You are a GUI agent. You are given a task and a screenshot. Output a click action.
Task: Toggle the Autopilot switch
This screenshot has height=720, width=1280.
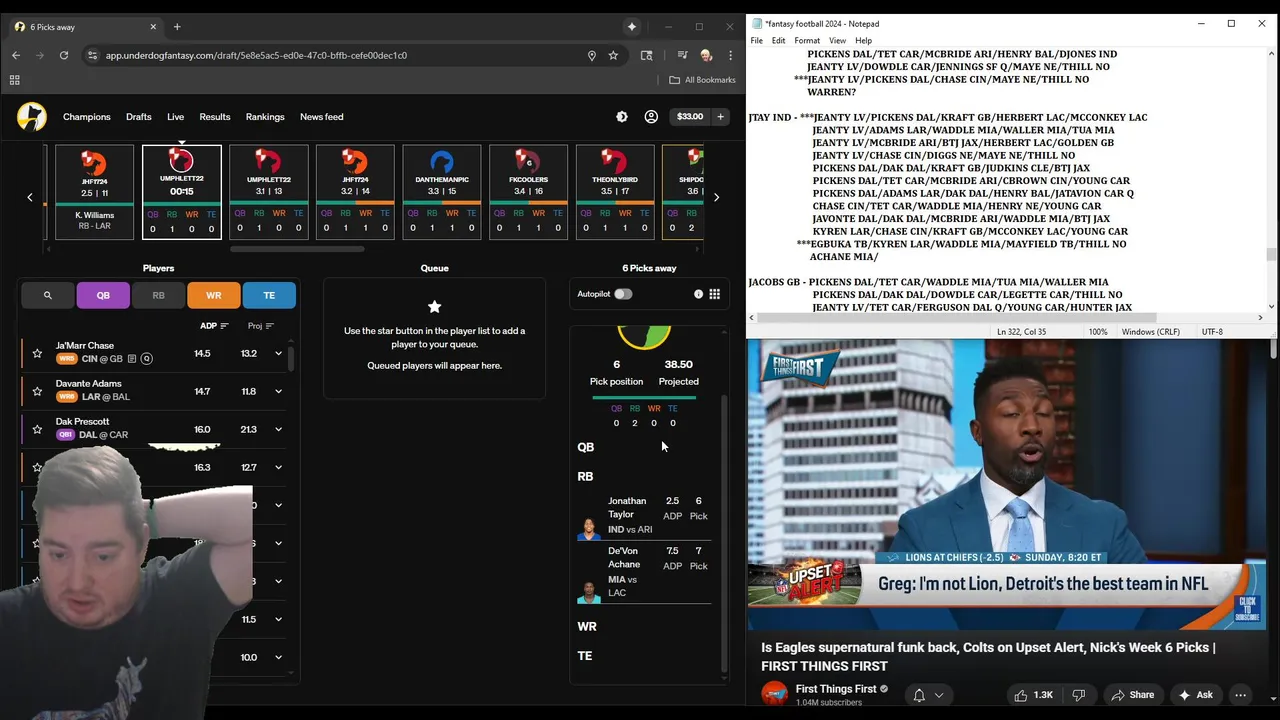coord(623,294)
